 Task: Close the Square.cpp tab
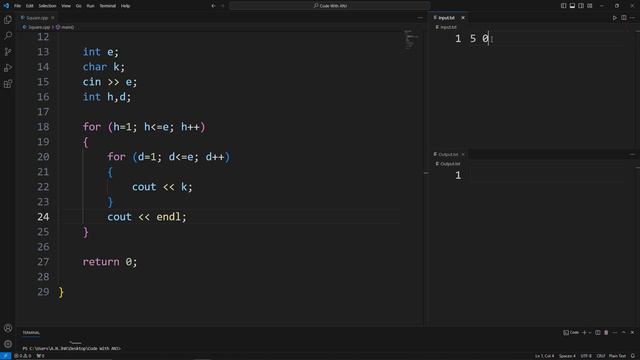53,18
